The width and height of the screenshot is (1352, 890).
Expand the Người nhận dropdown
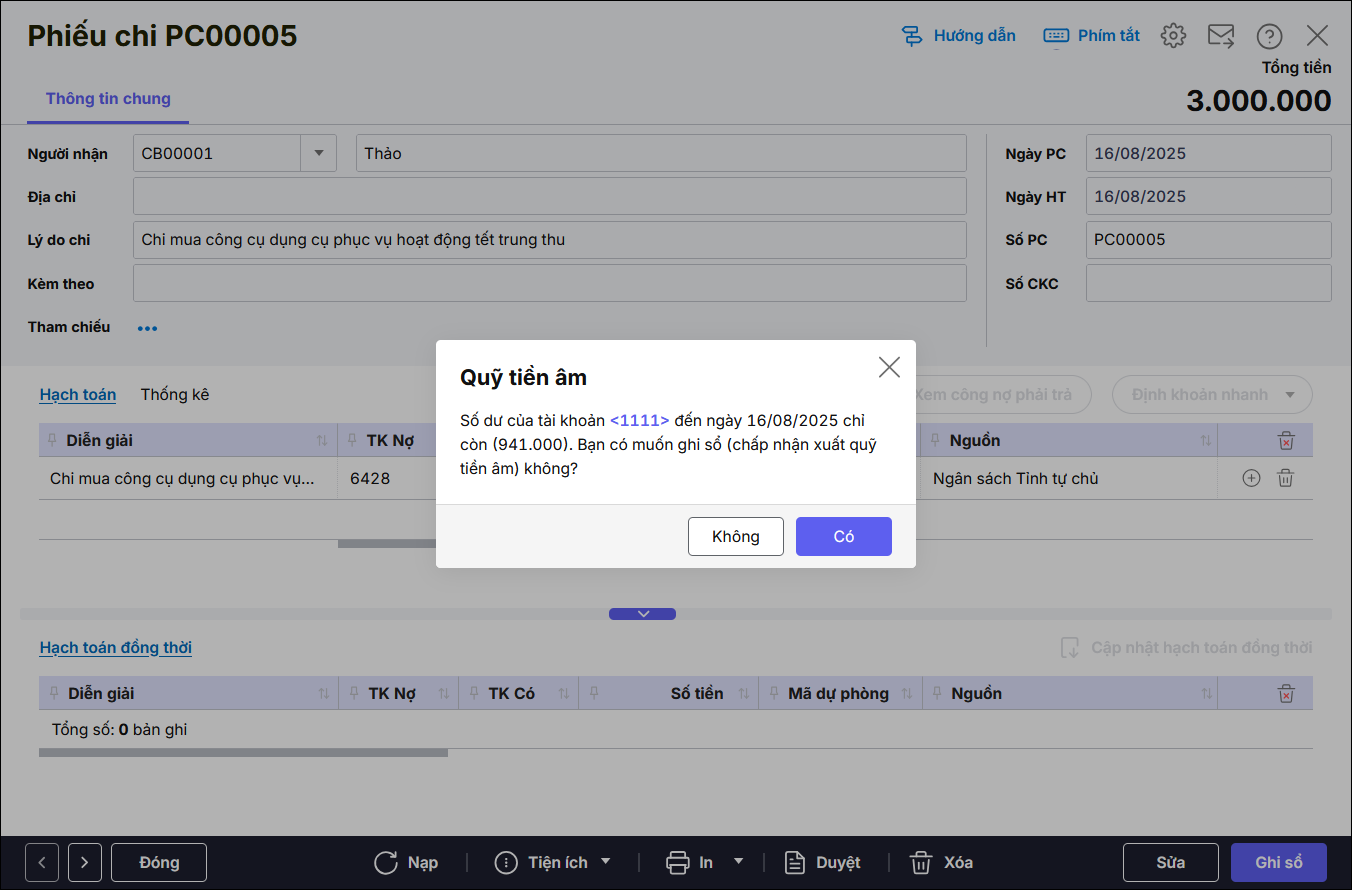[319, 153]
